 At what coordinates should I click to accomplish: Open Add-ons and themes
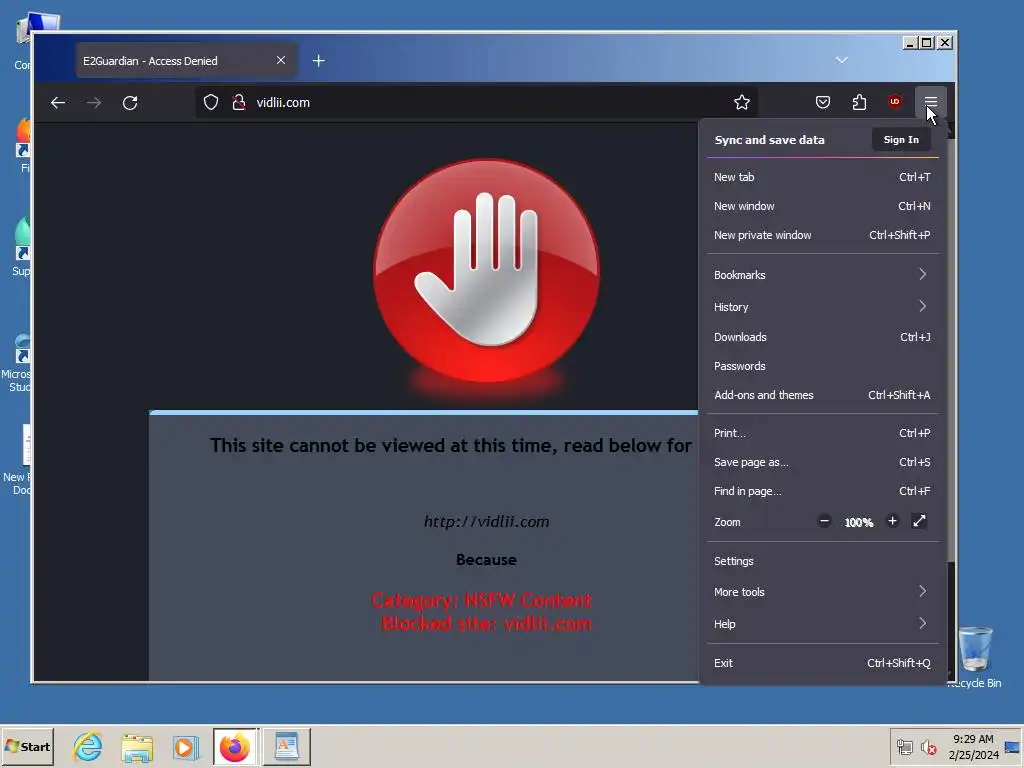coord(822,395)
